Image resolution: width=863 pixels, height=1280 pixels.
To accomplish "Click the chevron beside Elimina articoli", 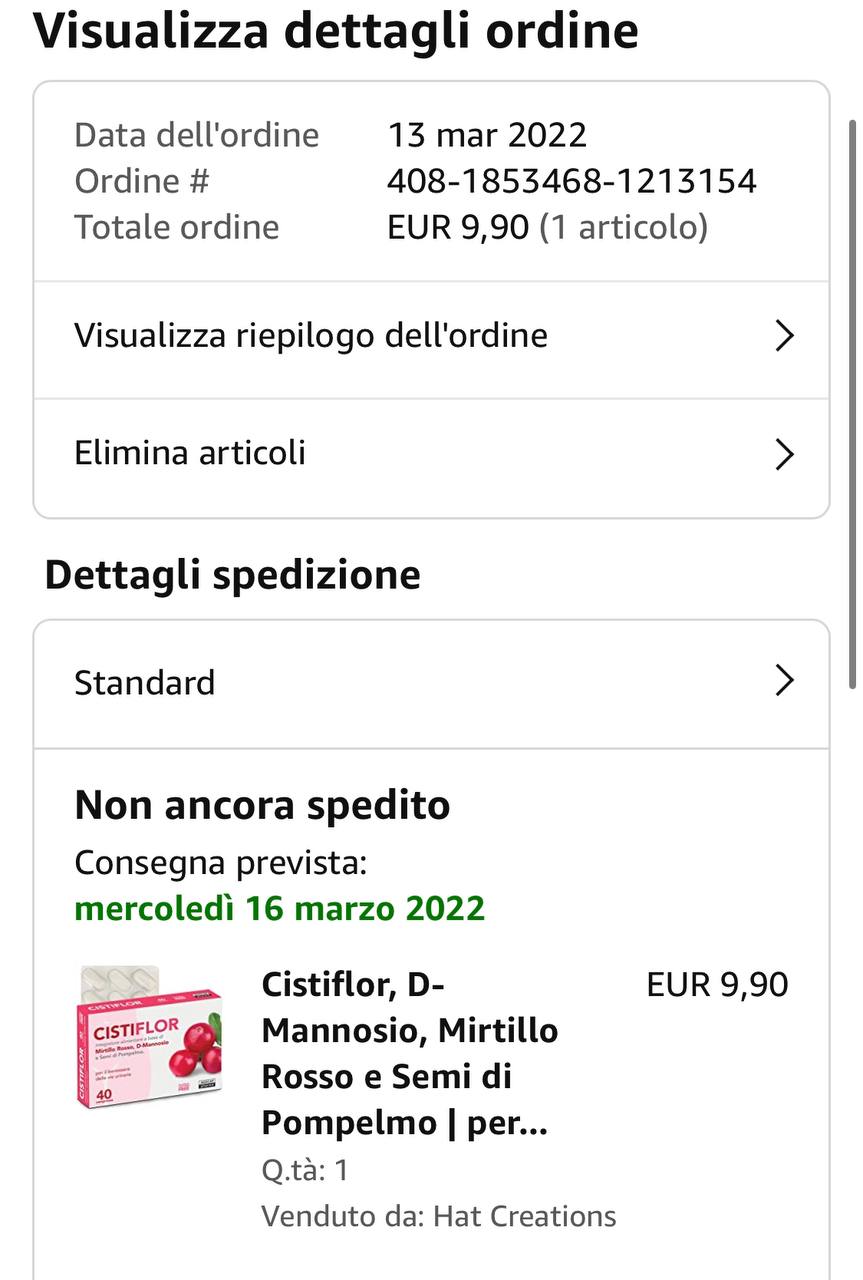I will point(785,455).
